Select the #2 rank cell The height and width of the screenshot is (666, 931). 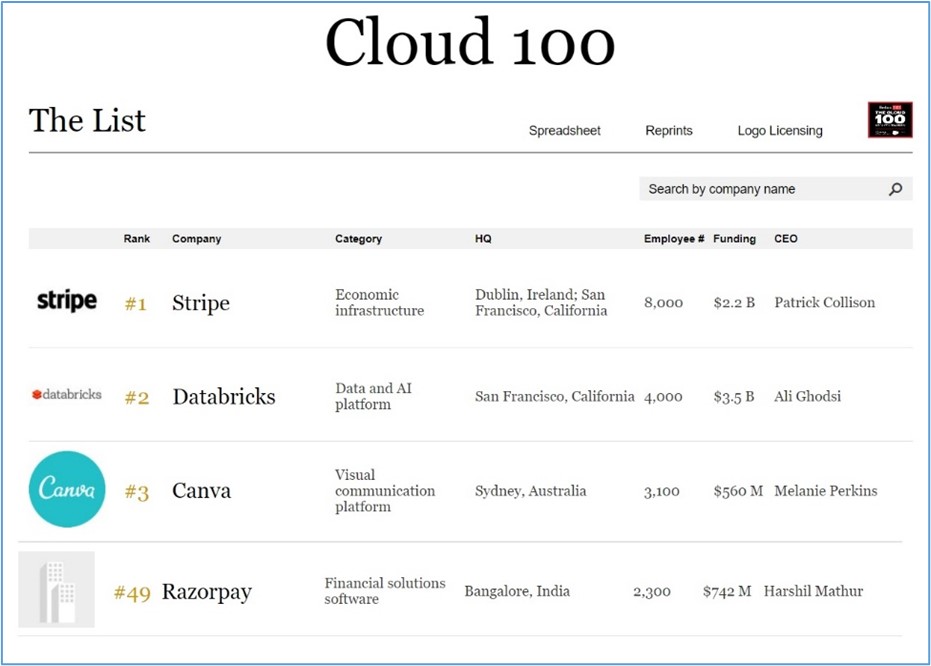click(x=137, y=398)
